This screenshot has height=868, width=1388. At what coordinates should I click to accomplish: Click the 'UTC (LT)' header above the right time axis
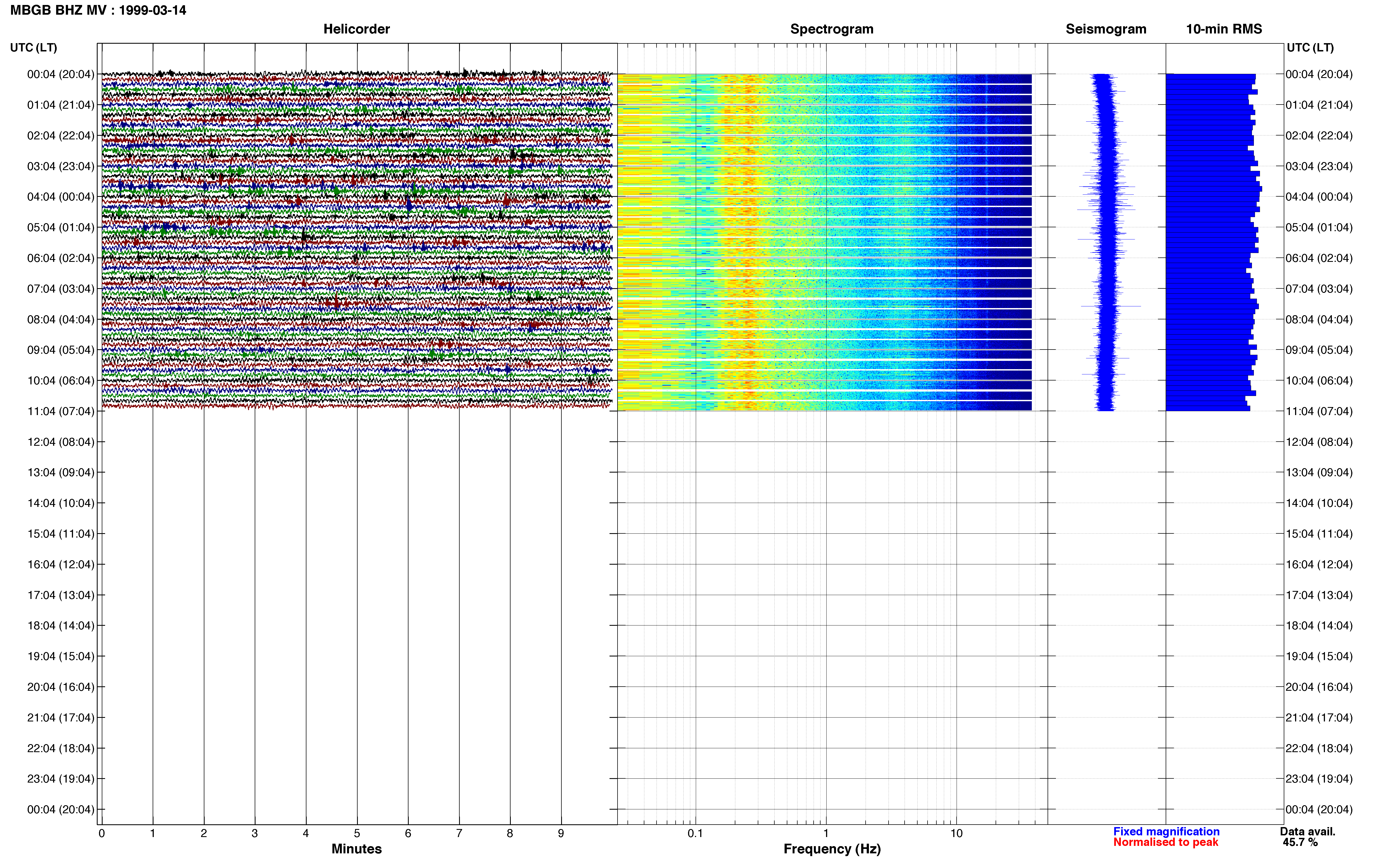1310,48
